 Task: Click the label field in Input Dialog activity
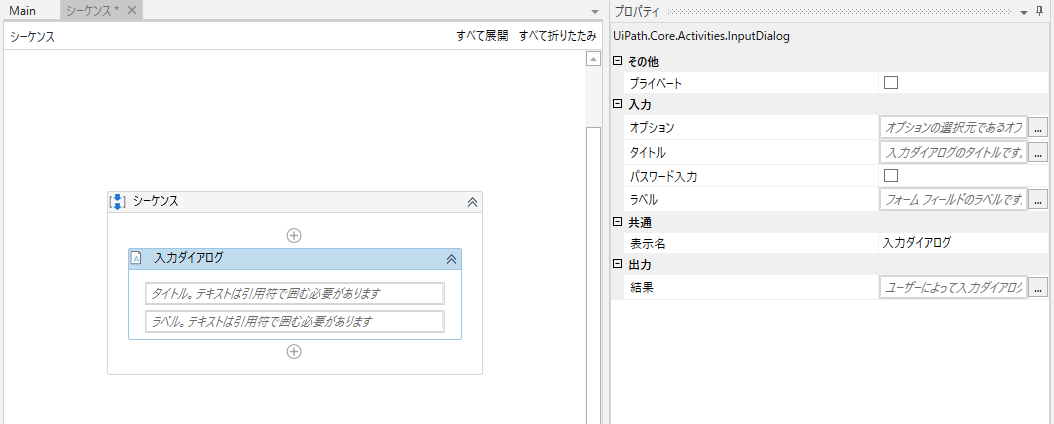(x=294, y=321)
